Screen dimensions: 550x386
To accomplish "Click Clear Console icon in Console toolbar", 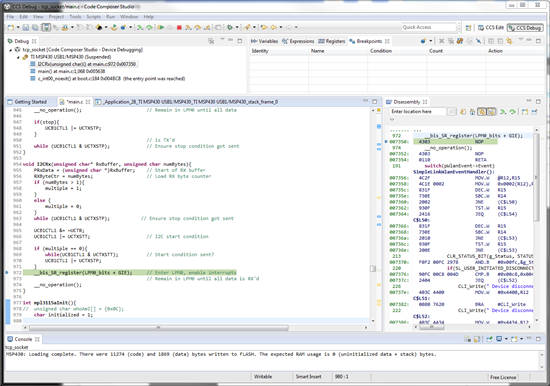I will 468,339.
